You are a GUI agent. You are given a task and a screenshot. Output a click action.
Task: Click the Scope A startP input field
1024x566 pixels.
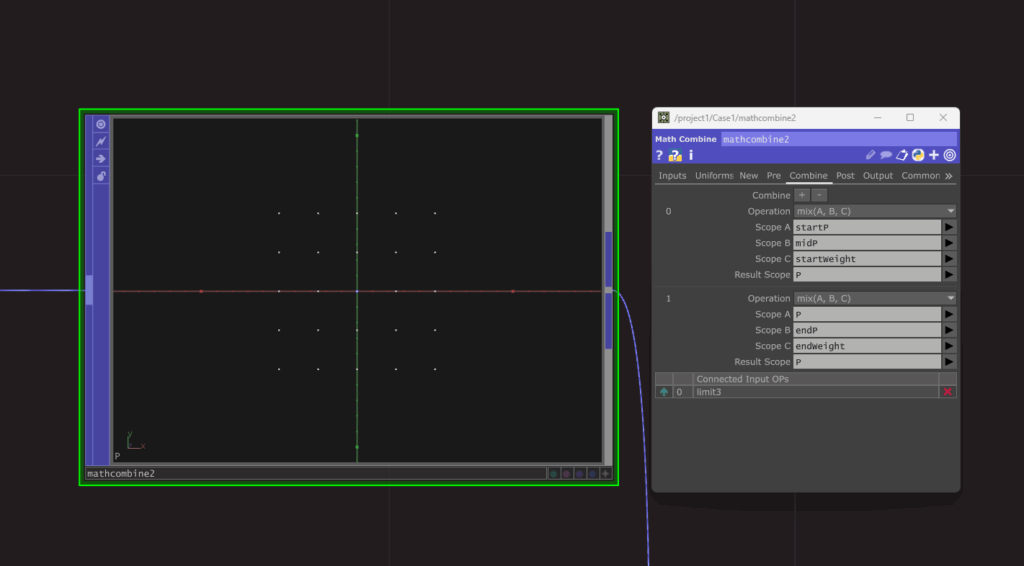[866, 227]
